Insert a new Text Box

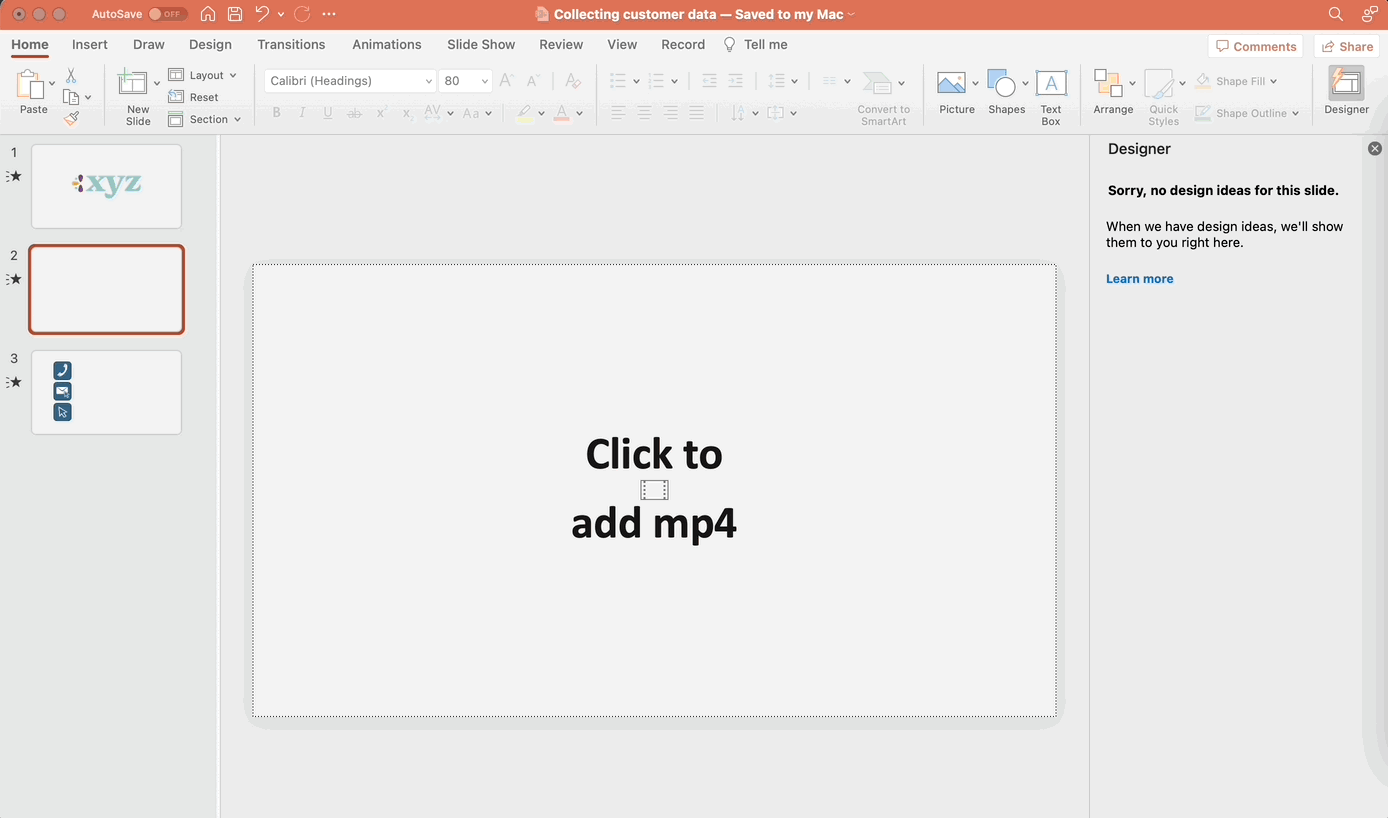(1050, 95)
